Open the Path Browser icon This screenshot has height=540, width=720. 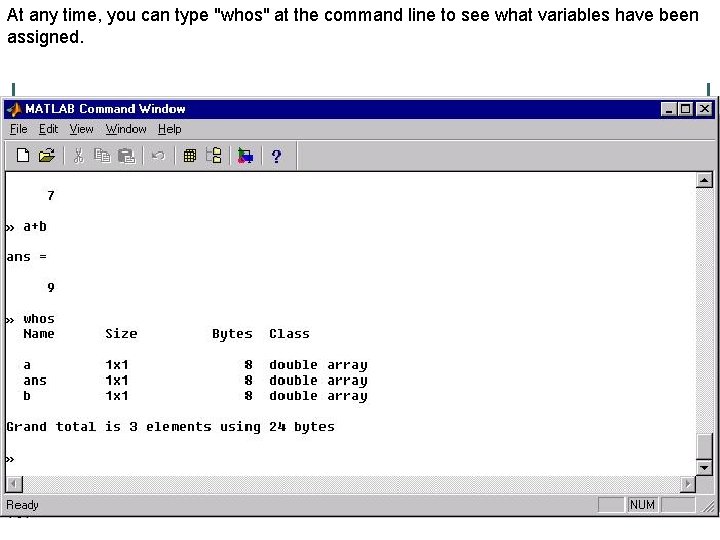pos(214,156)
